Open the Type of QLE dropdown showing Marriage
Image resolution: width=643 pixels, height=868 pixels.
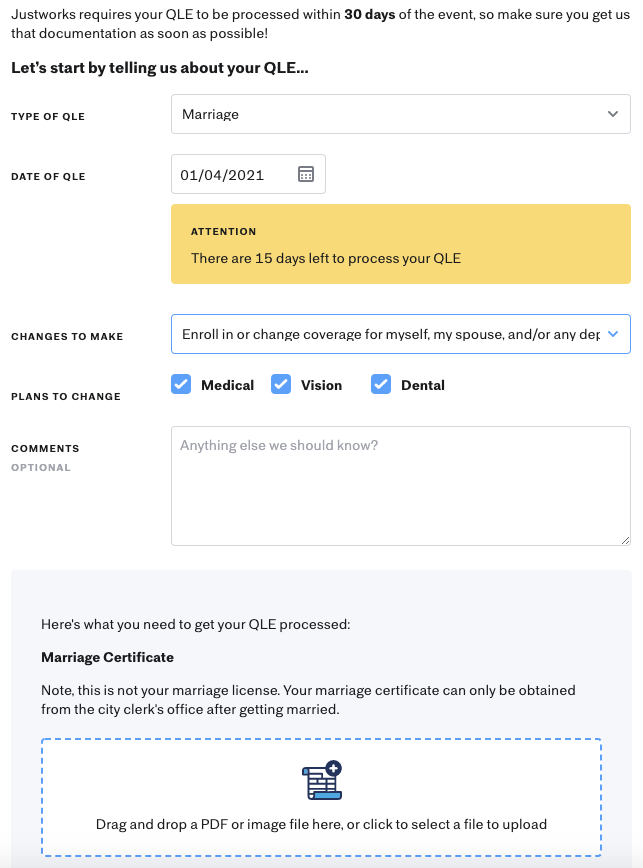400,114
